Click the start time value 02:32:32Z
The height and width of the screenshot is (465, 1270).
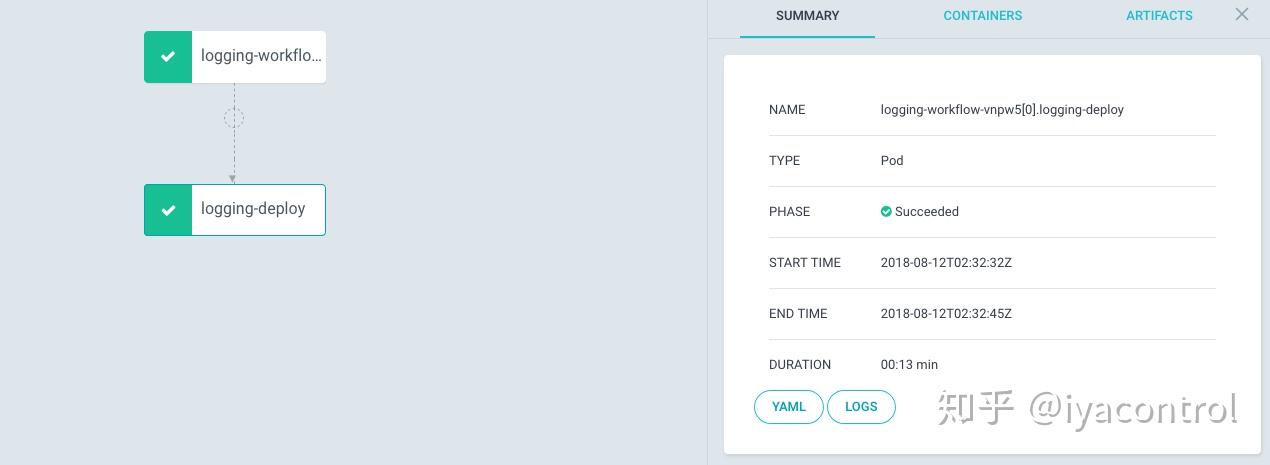coord(946,263)
